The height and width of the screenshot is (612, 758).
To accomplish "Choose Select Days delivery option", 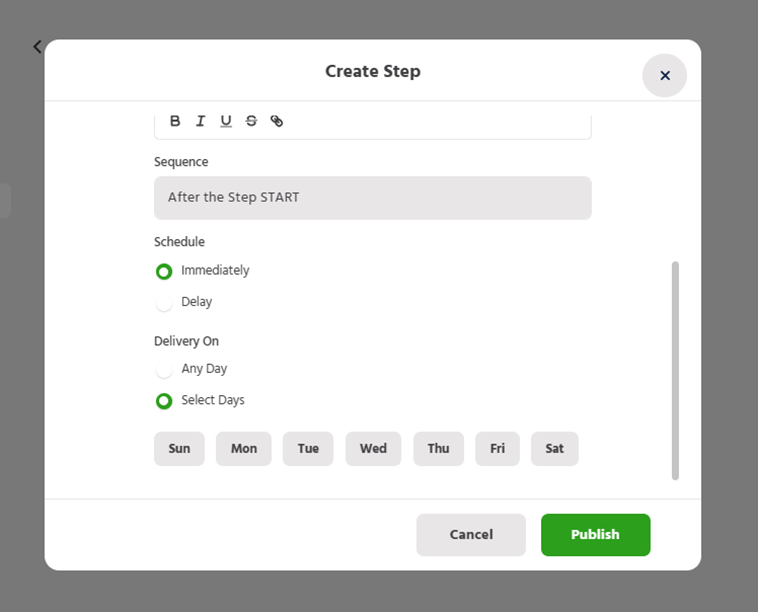I will (x=164, y=401).
